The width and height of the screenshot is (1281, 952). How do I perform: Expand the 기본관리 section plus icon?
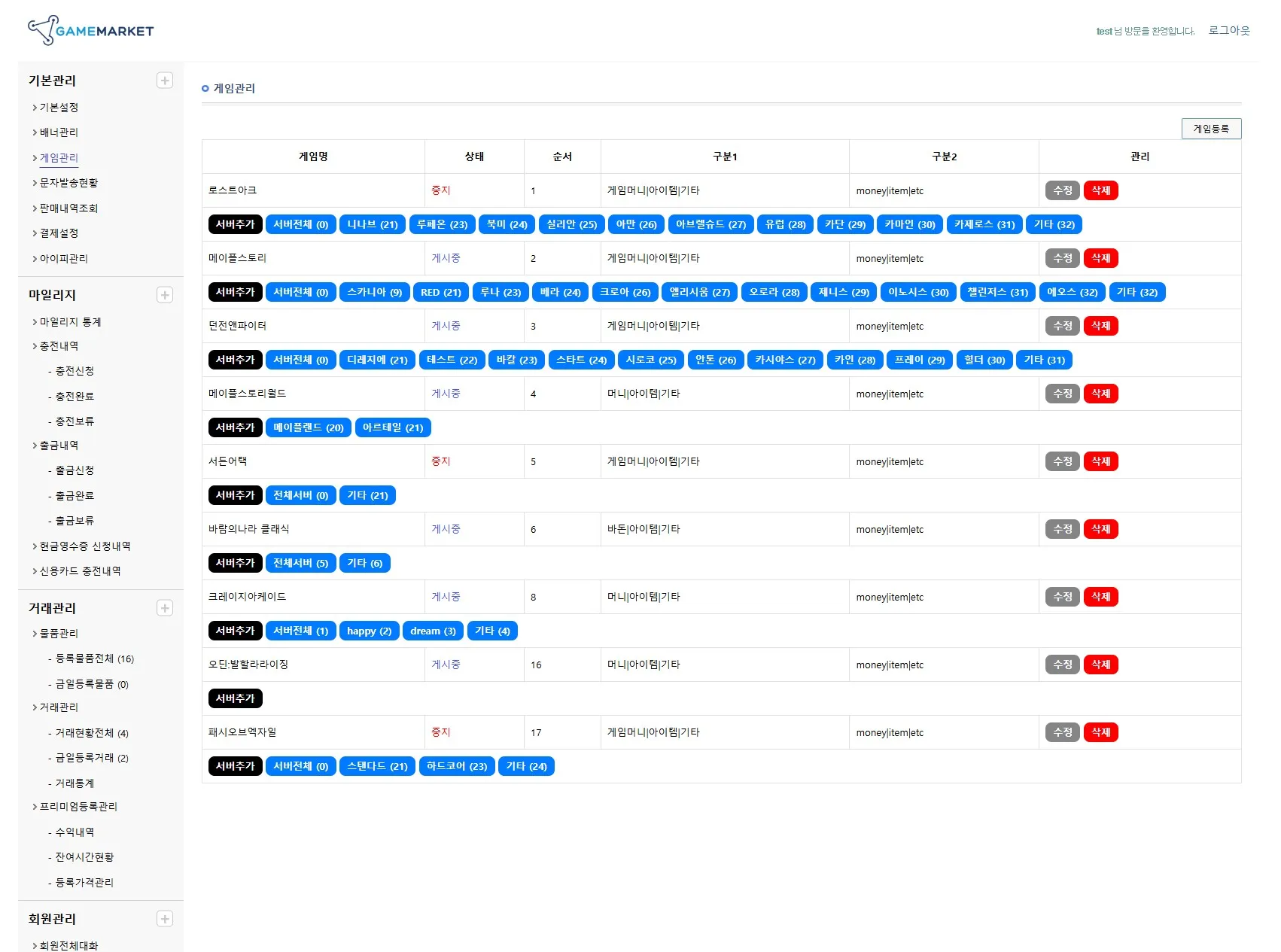(x=165, y=81)
